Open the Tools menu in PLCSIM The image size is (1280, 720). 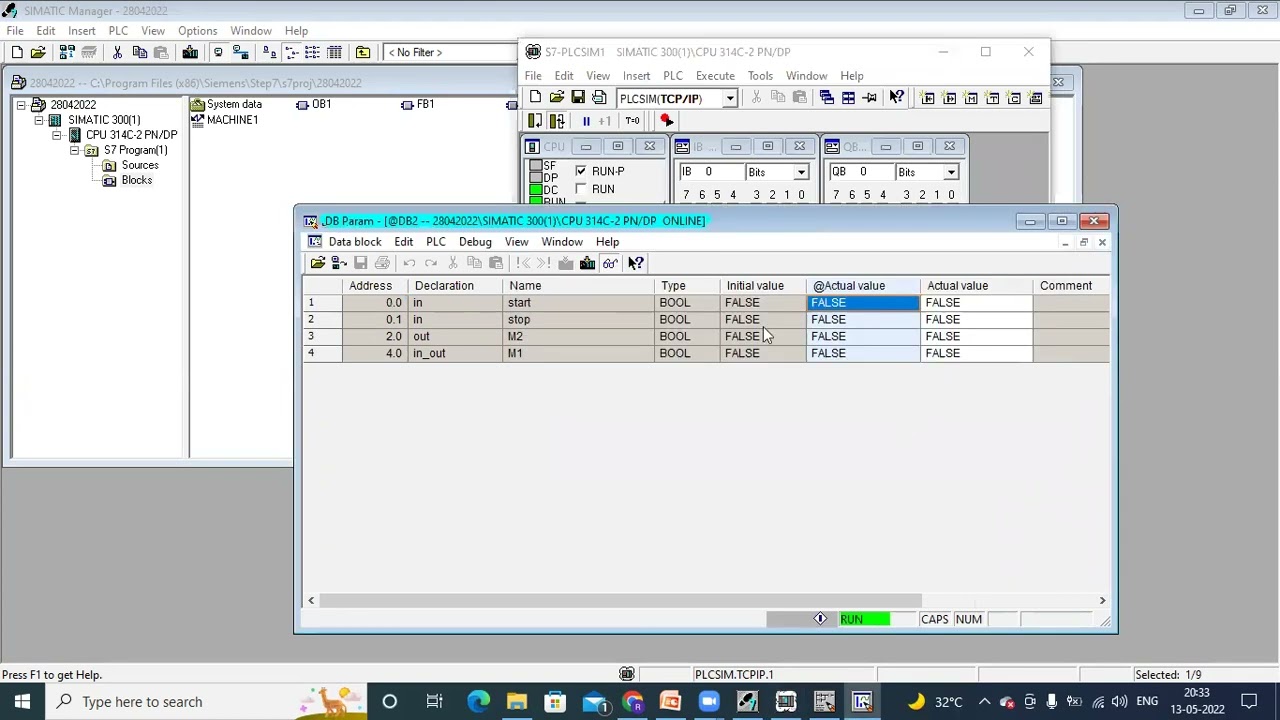pyautogui.click(x=760, y=76)
